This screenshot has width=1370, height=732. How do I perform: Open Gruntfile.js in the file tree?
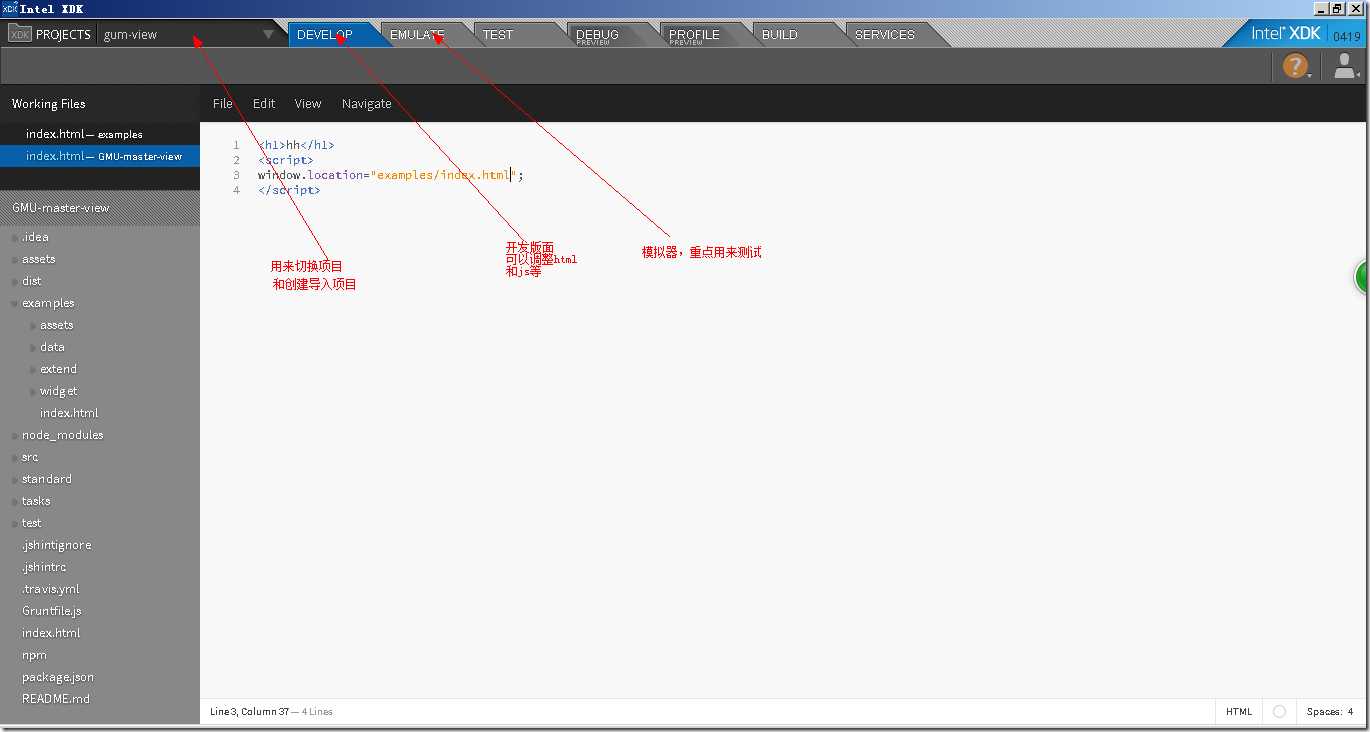tap(52, 611)
